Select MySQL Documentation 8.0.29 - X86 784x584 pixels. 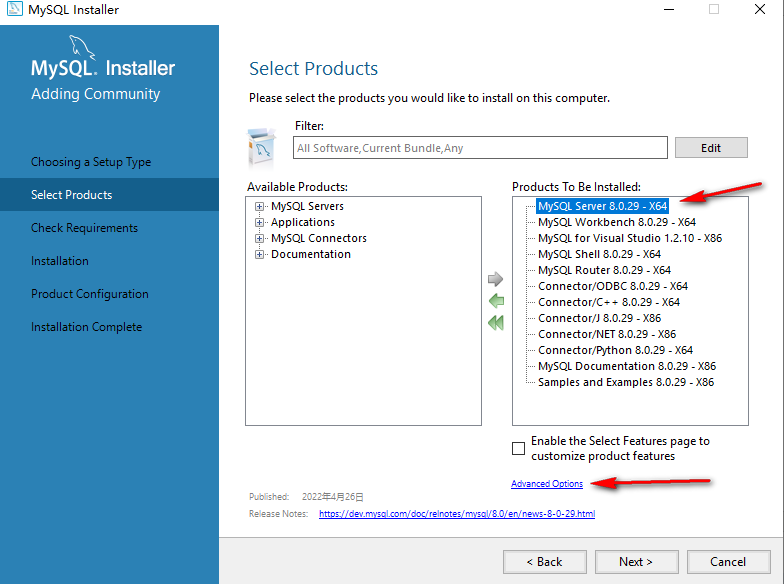tap(627, 366)
